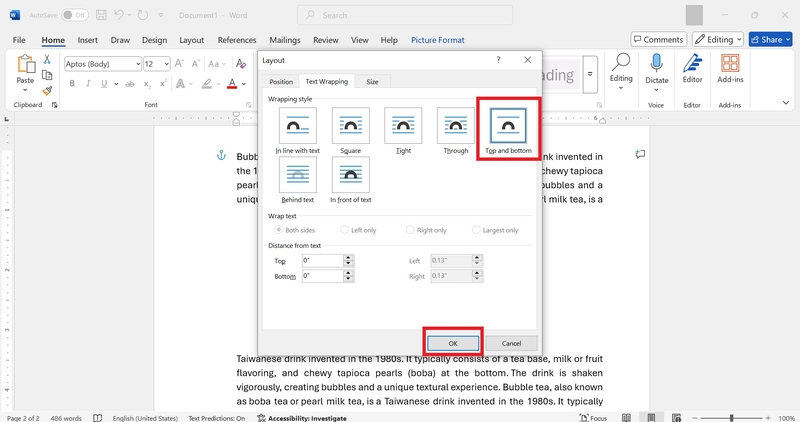Select Behind text wrapping icon
Image resolution: width=800 pixels, height=422 pixels.
(298, 175)
